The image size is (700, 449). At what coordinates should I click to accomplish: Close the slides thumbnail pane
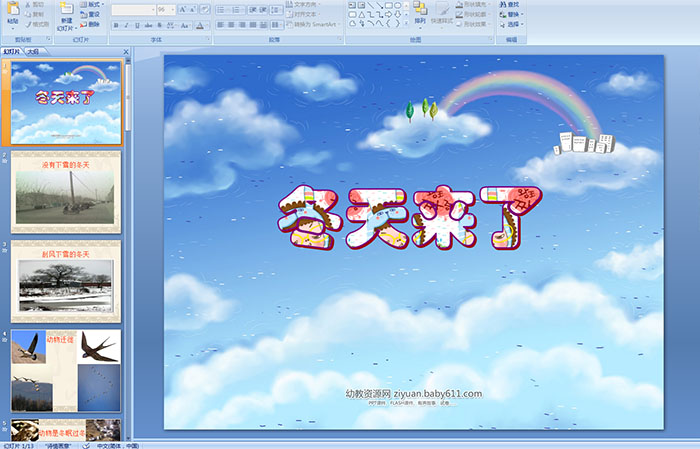[126, 52]
